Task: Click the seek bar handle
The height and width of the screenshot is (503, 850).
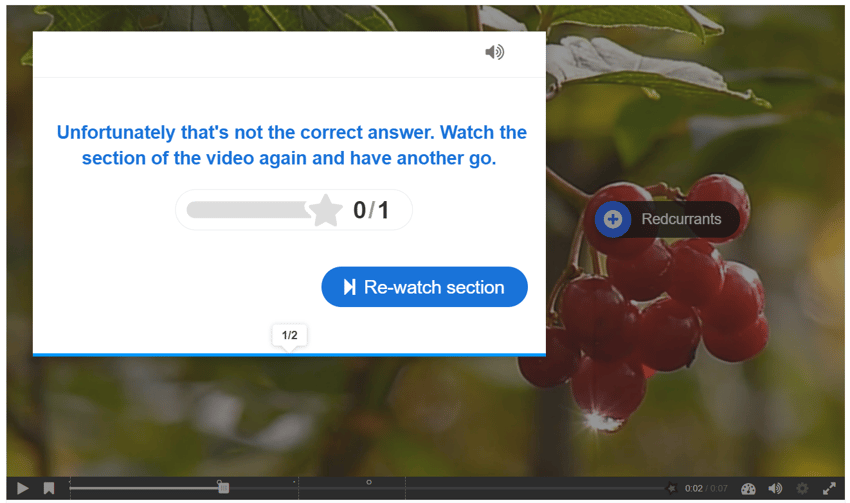Action: click(x=223, y=488)
